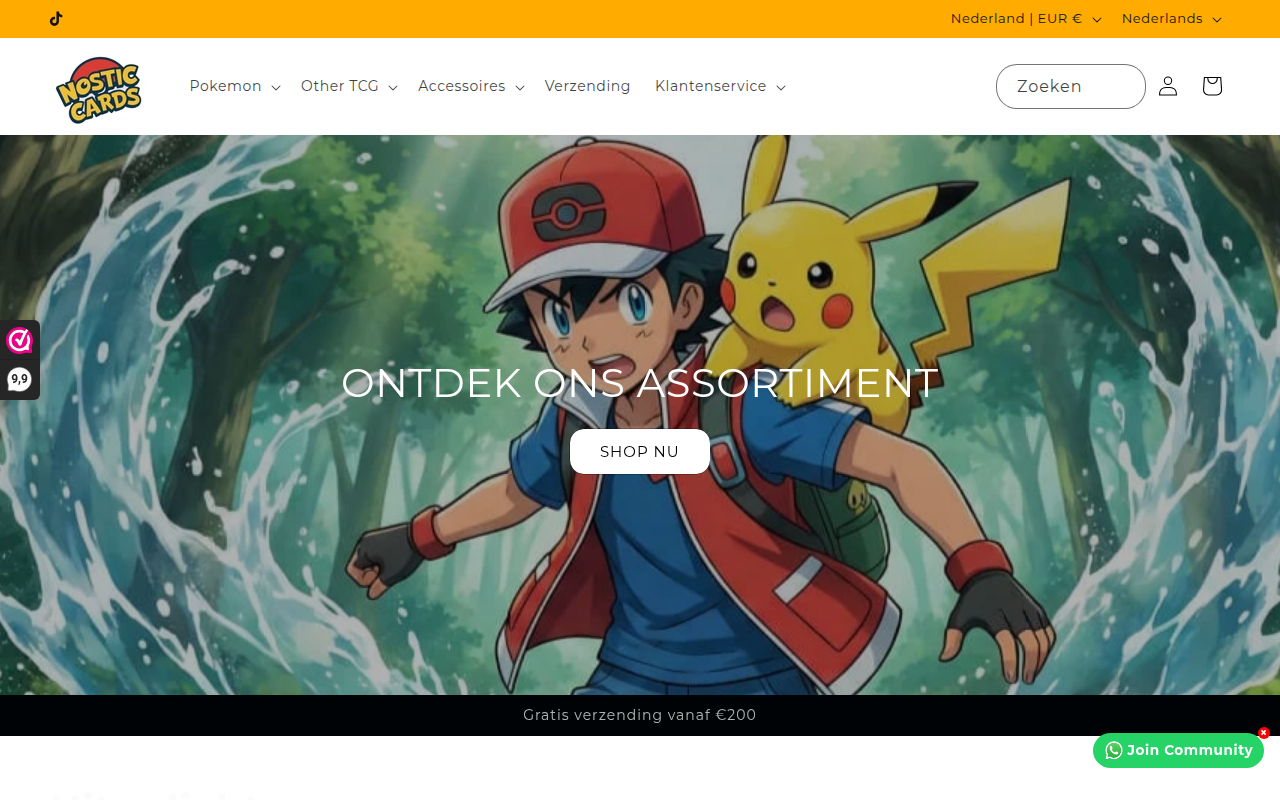Click the 9,9 rating score badge

(19, 379)
